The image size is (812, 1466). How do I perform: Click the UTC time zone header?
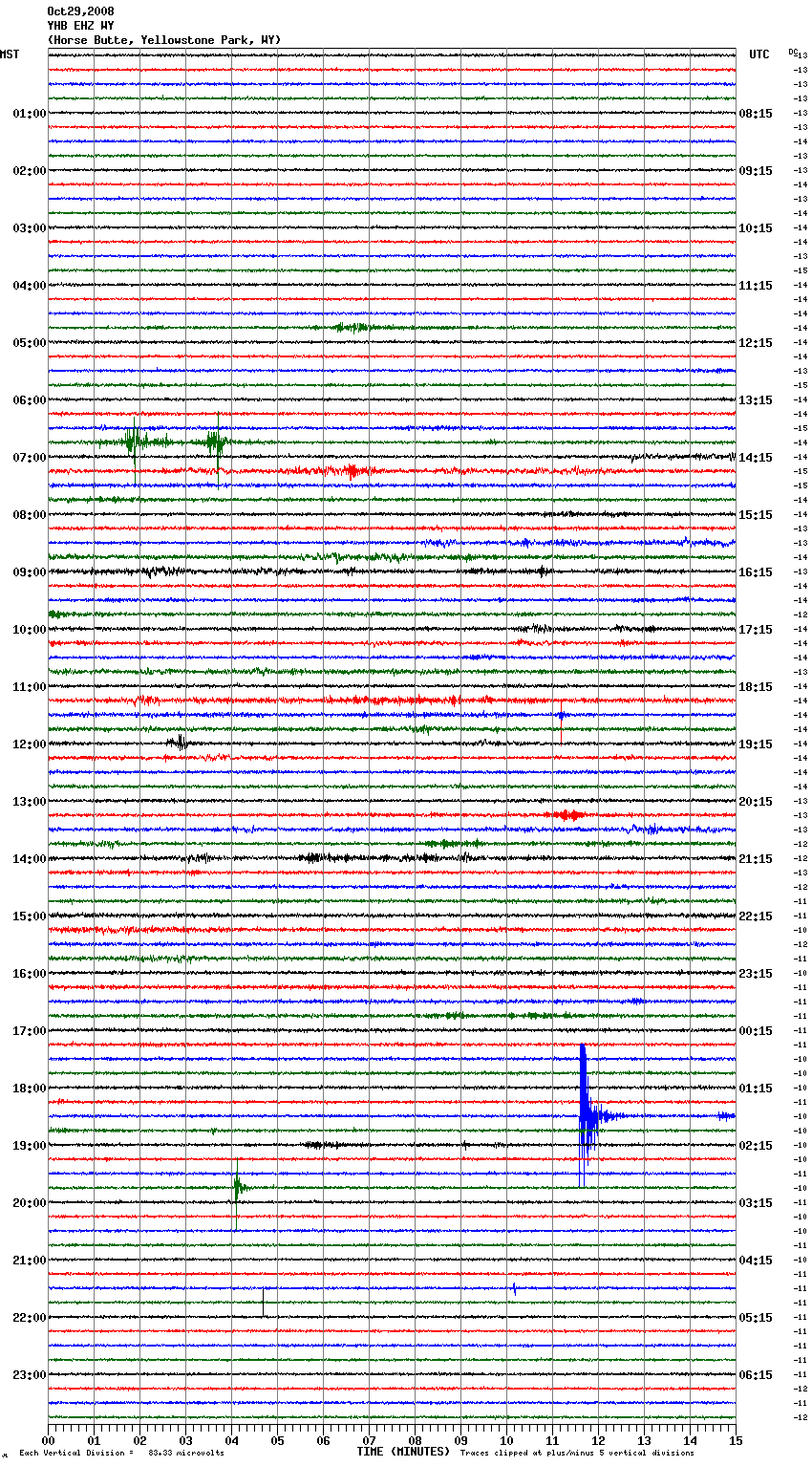759,54
